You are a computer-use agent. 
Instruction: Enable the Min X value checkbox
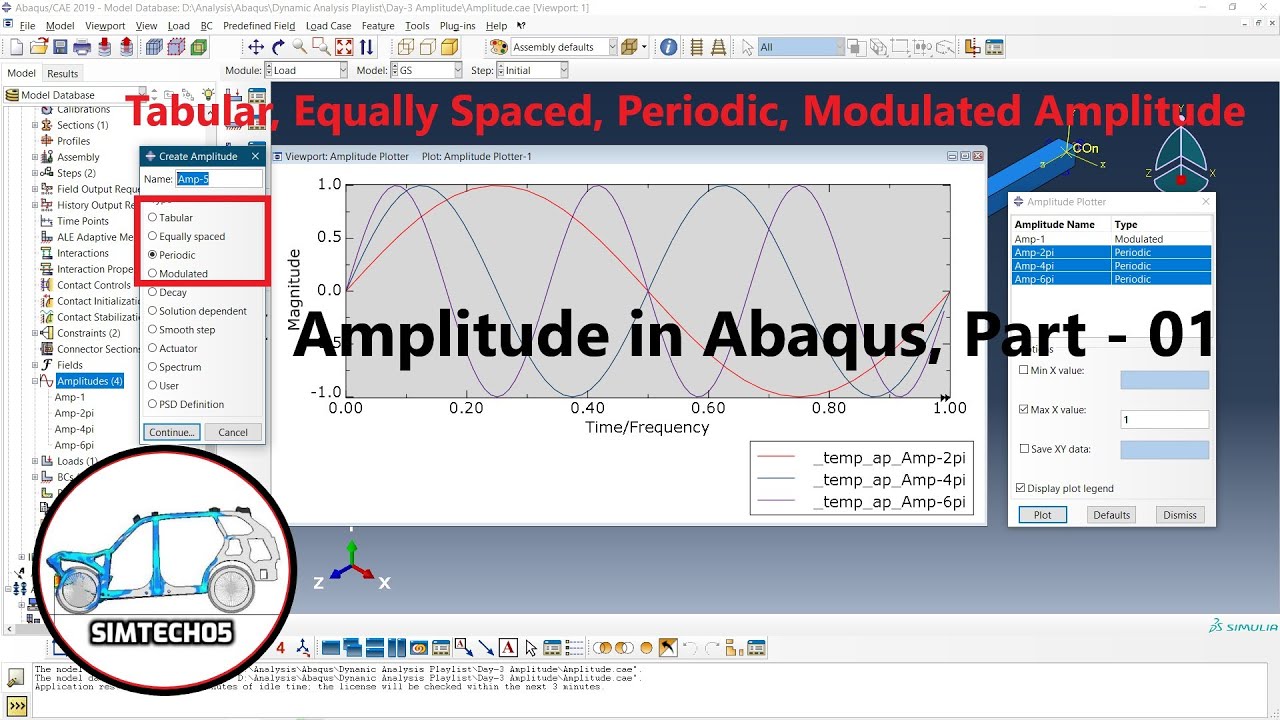pyautogui.click(x=1023, y=370)
